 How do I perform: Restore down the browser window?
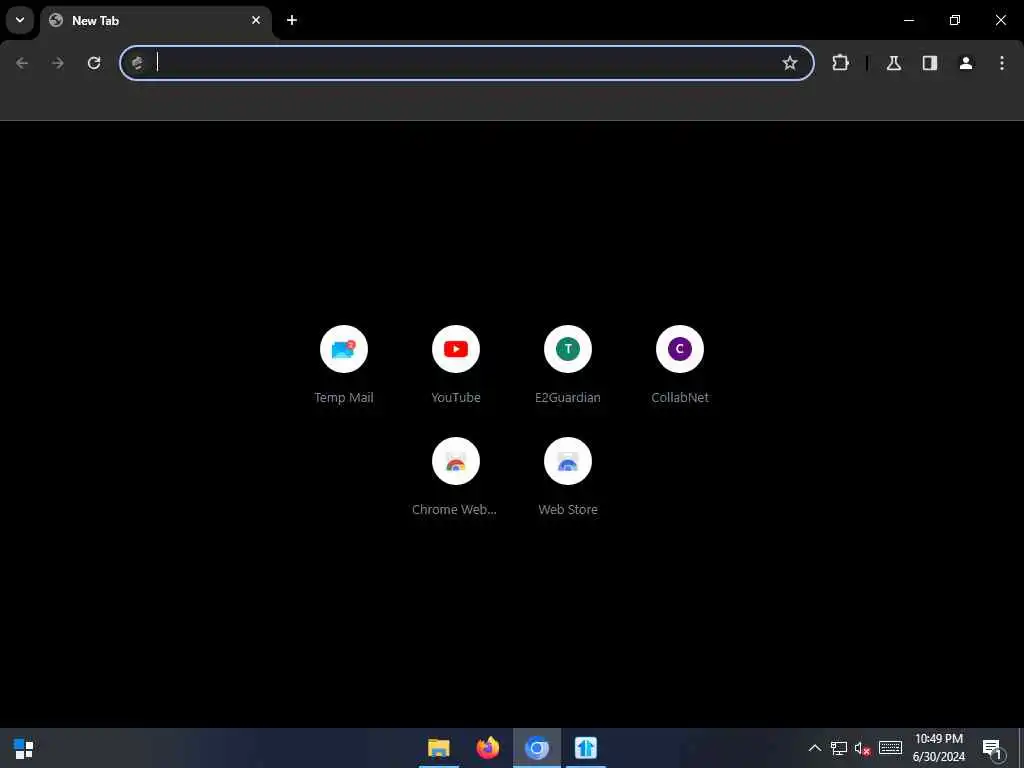click(x=955, y=20)
